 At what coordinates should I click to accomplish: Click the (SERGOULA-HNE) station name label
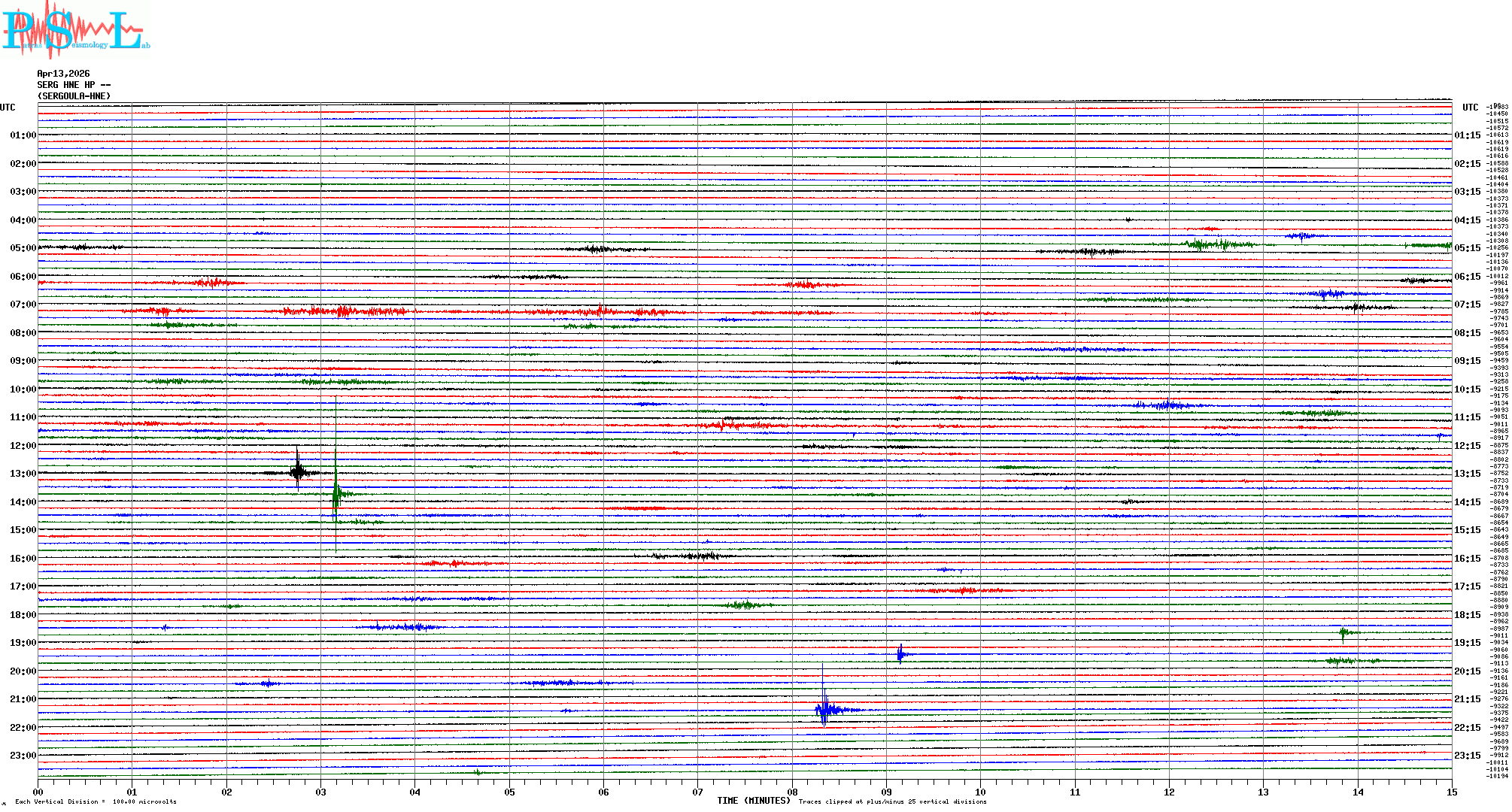click(x=74, y=96)
